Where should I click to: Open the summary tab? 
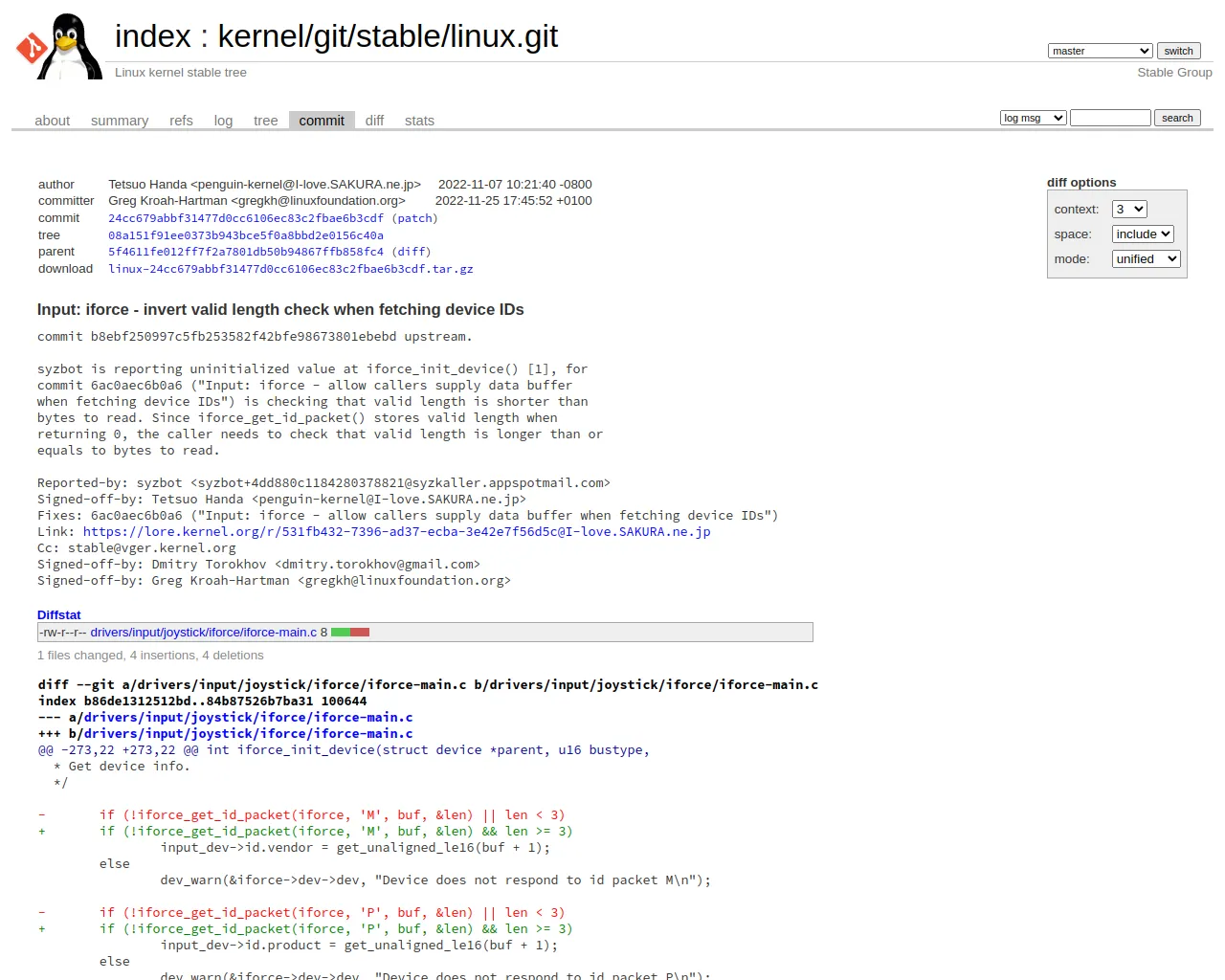(120, 121)
